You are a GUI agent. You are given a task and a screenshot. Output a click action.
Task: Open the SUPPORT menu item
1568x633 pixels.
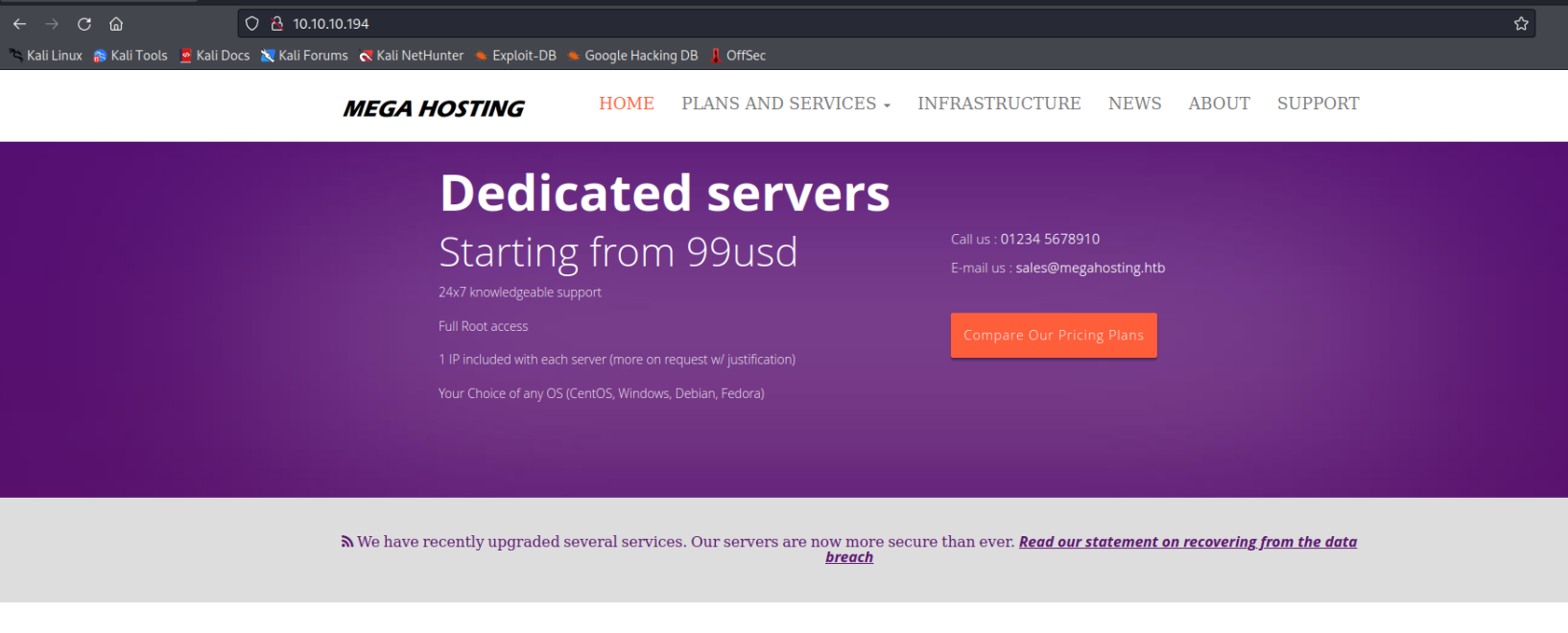(x=1318, y=104)
